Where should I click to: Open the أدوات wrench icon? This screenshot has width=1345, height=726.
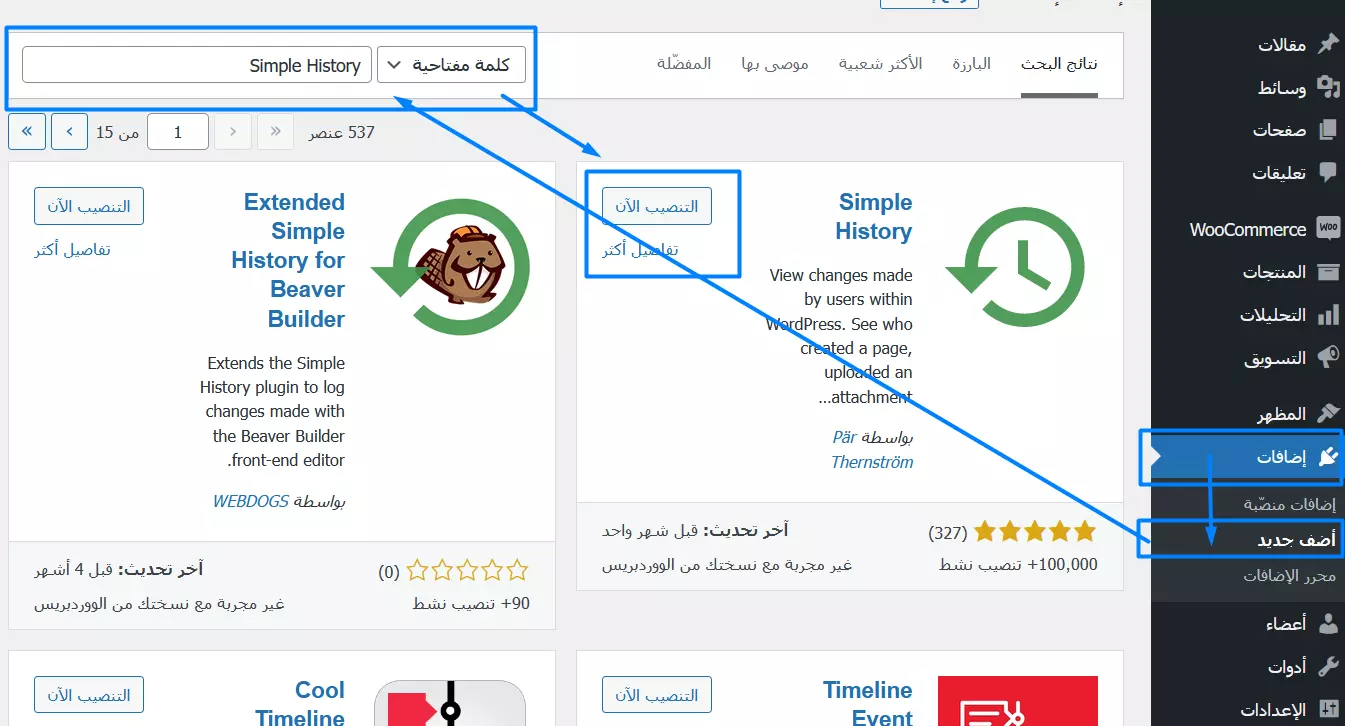(1327, 666)
